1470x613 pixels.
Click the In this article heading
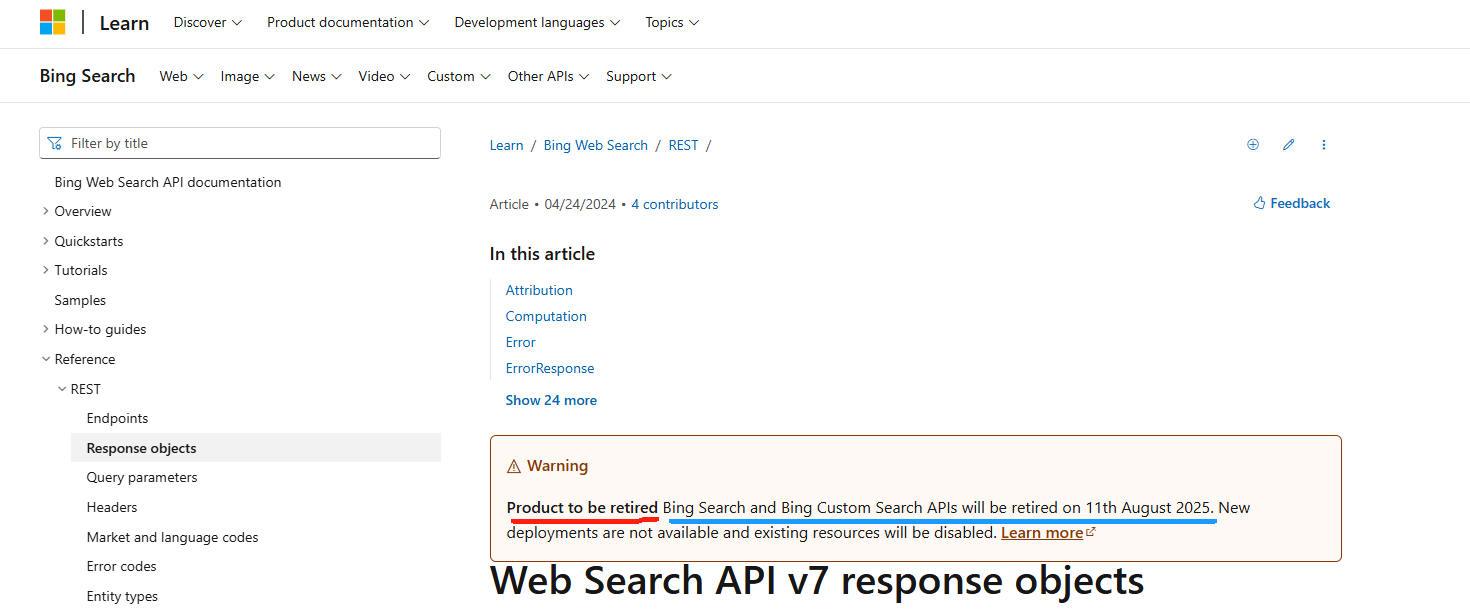542,254
